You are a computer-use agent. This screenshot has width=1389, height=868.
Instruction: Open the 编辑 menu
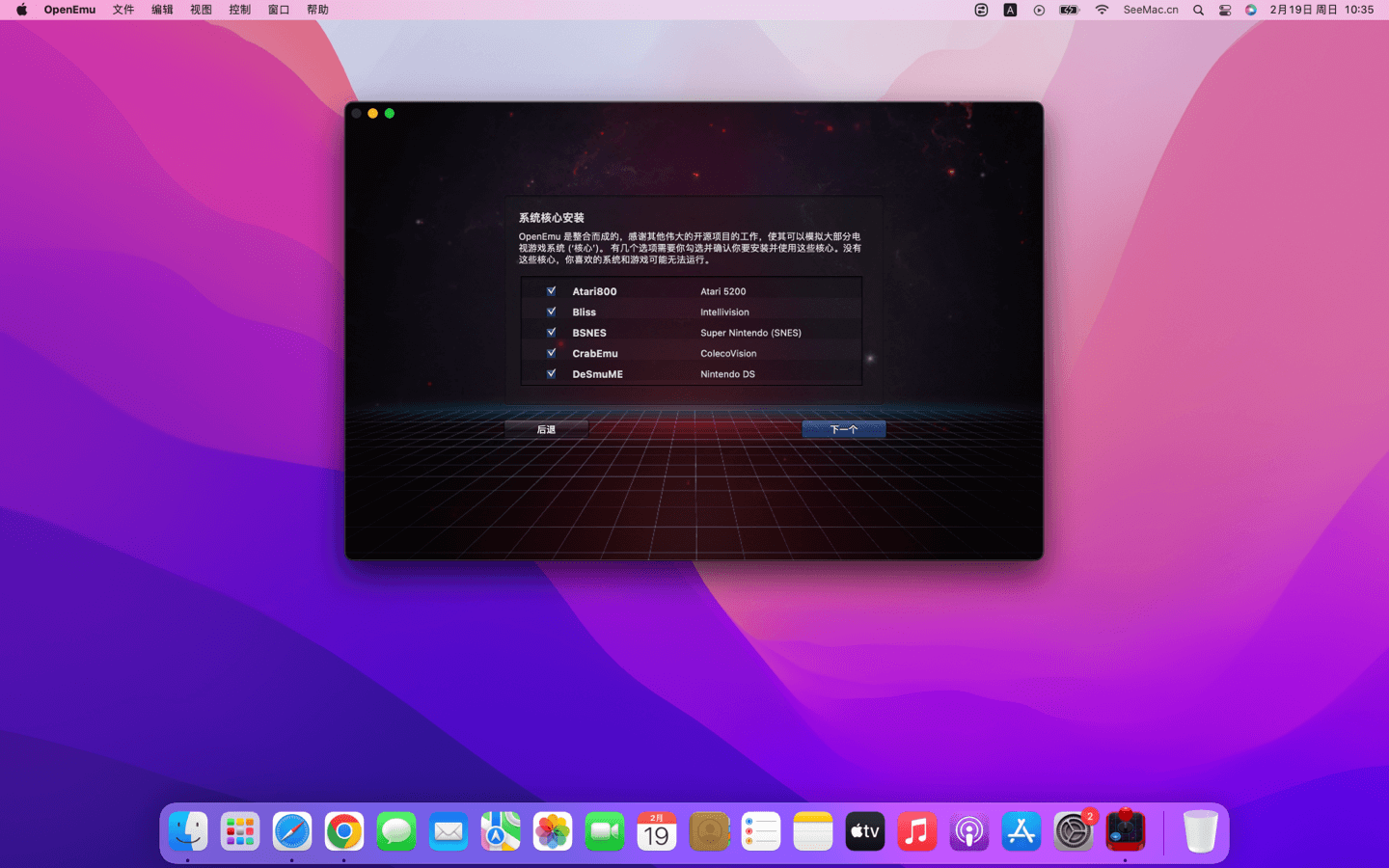(x=162, y=10)
